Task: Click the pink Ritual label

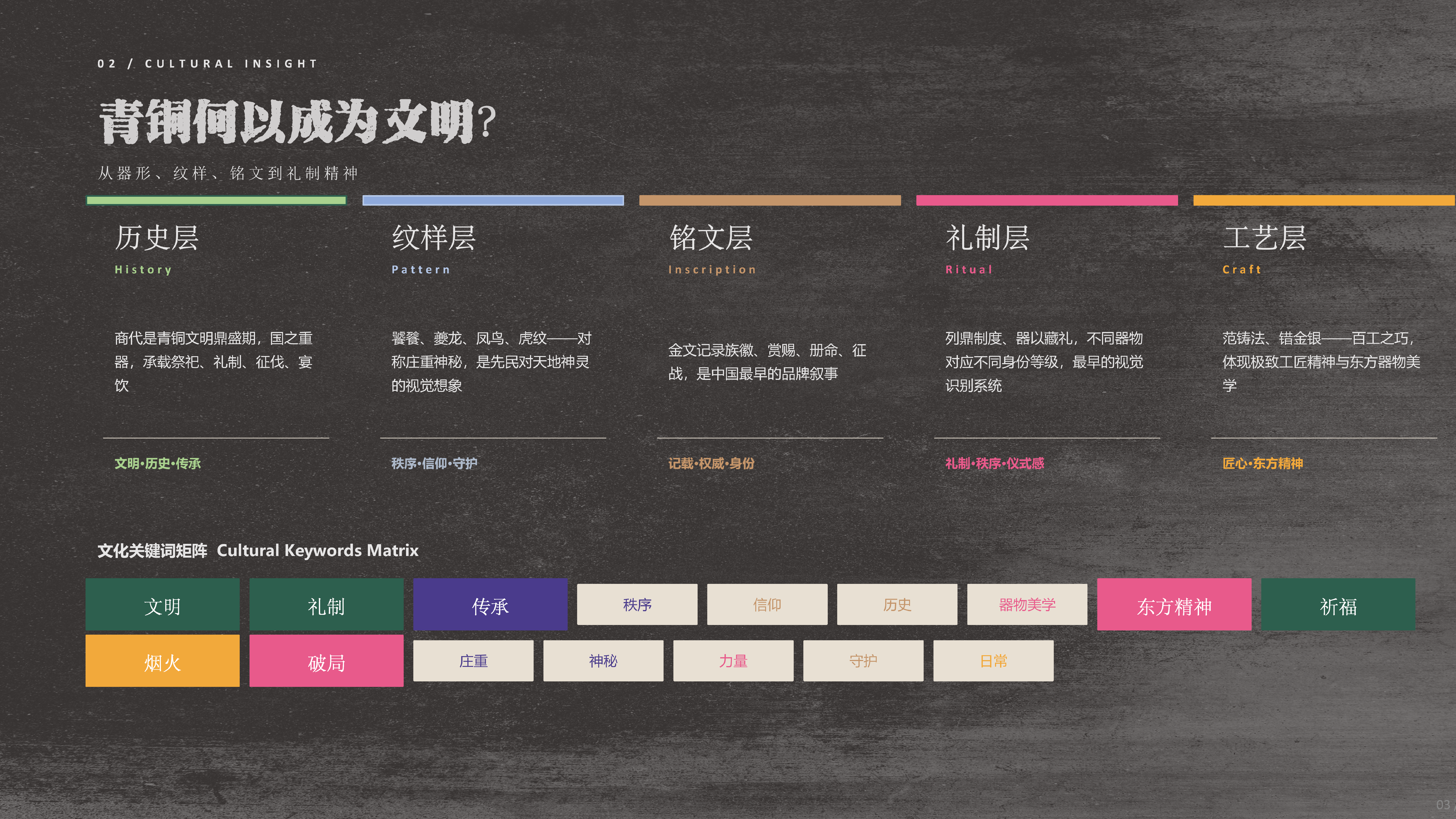Action: [x=969, y=270]
